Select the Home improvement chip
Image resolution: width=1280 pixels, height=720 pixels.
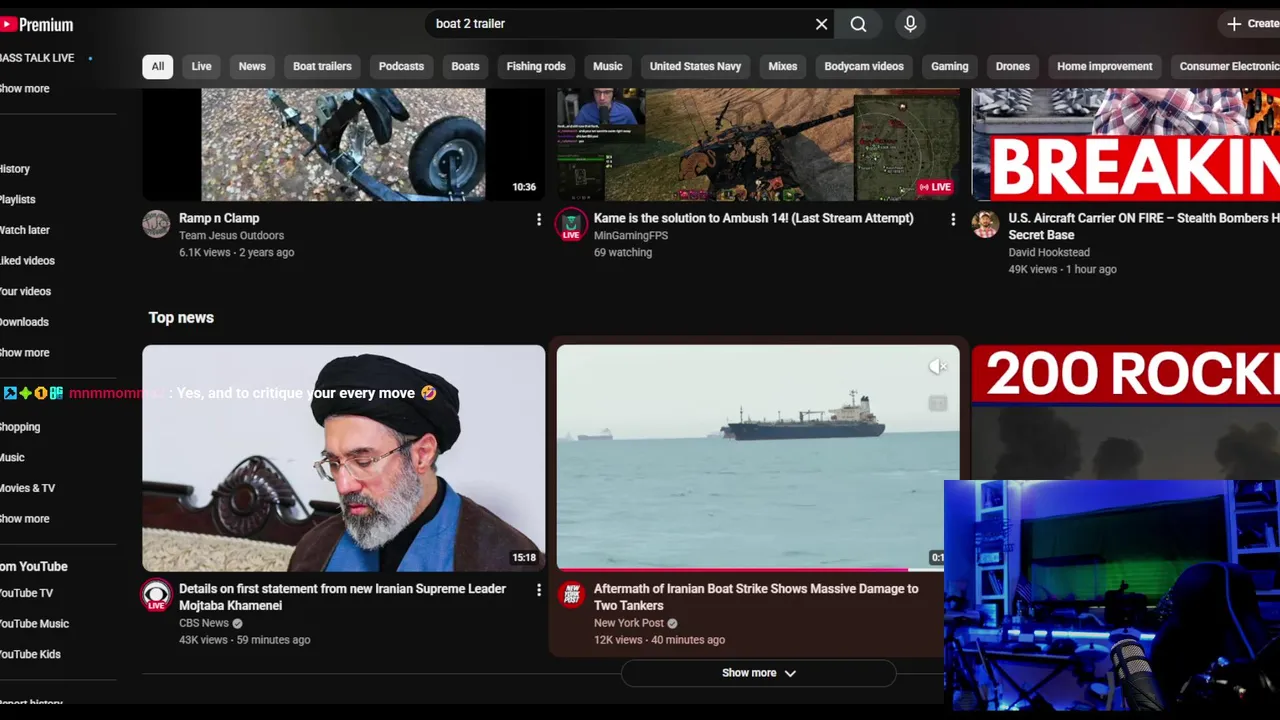(x=1105, y=66)
